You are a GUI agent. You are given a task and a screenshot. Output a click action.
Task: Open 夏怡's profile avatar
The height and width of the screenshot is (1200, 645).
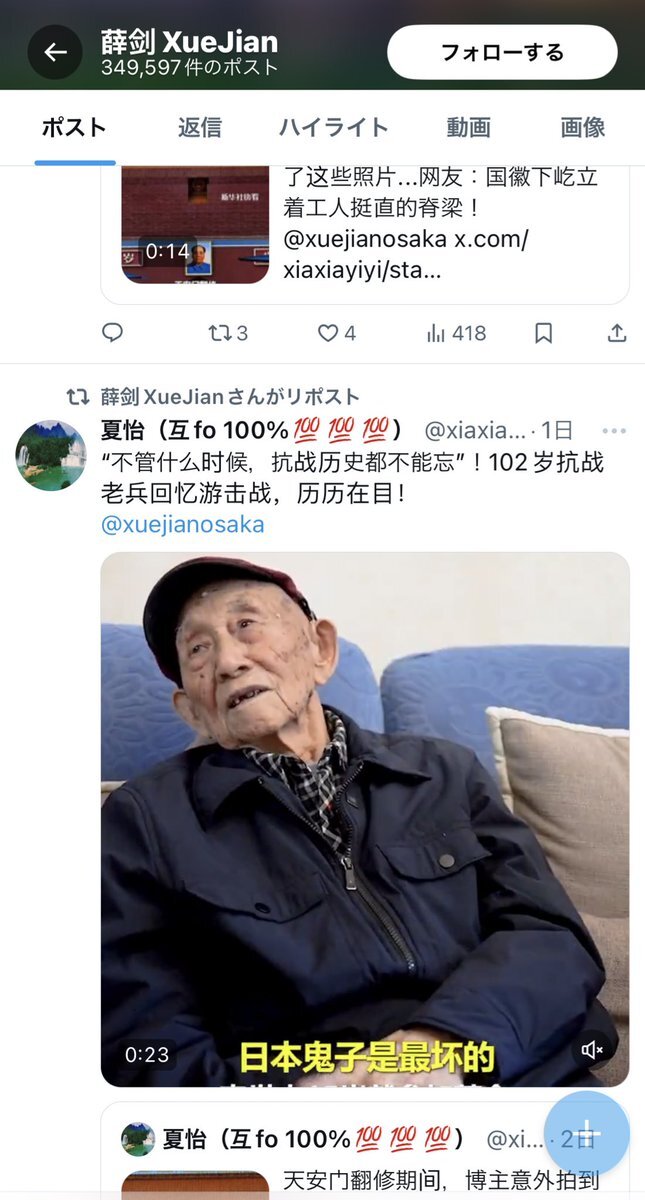51,455
